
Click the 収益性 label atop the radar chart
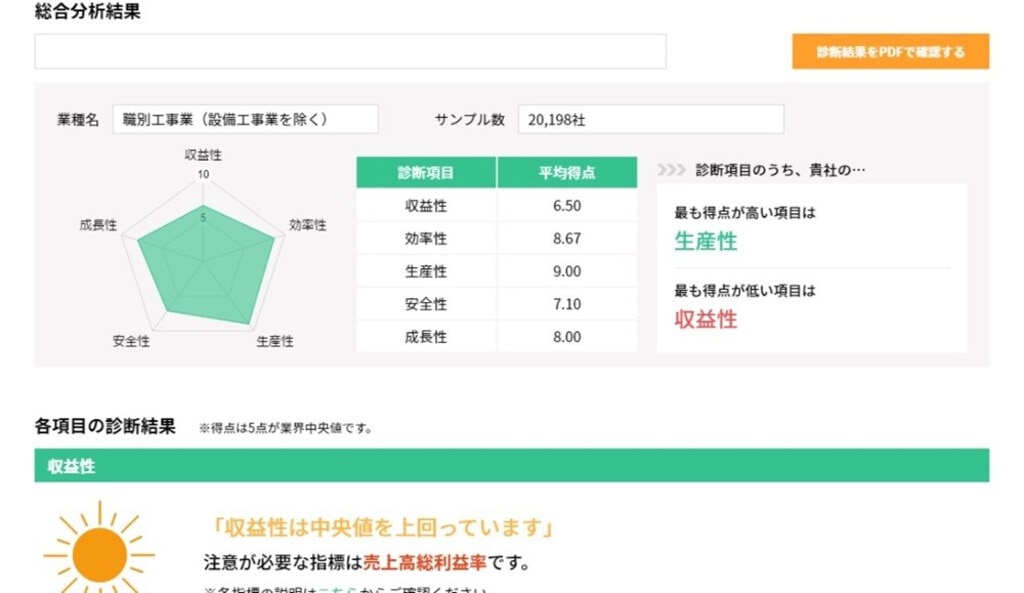(203, 155)
